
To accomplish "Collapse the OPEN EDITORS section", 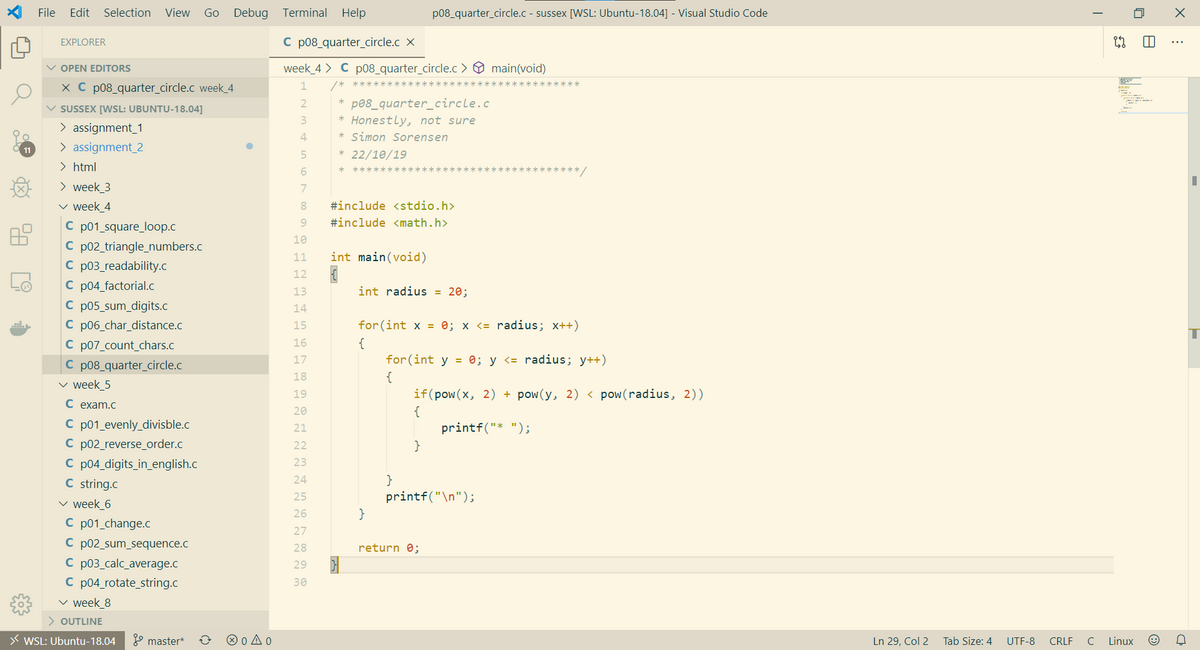I will click(x=95, y=68).
